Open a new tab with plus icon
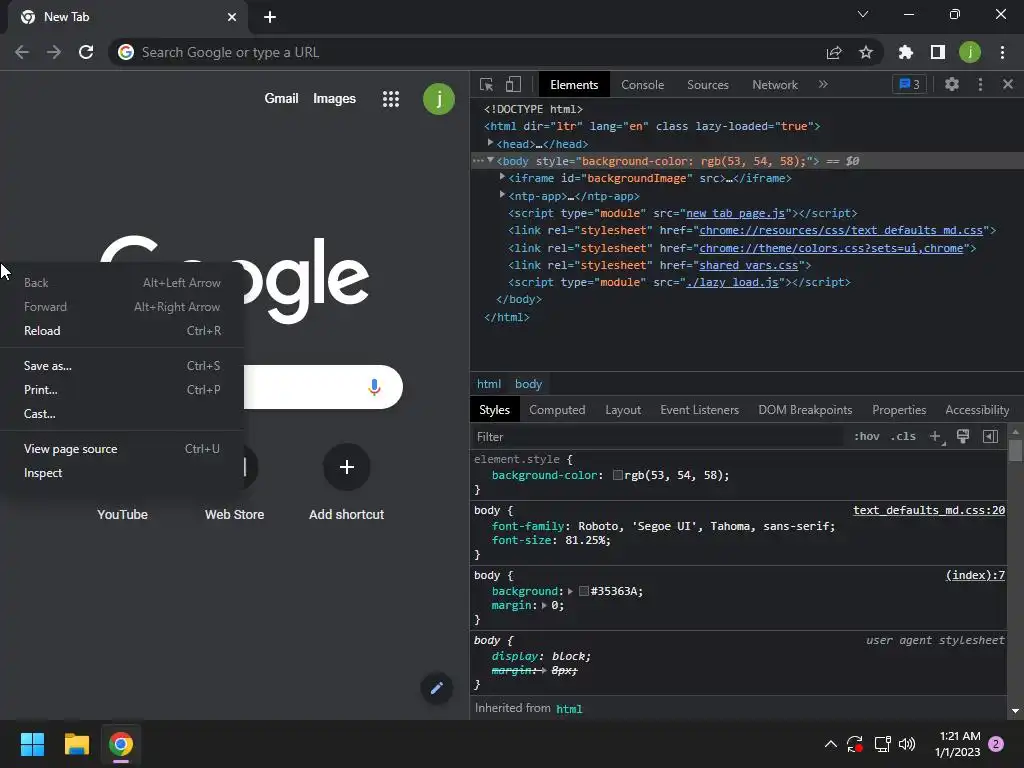Image resolution: width=1024 pixels, height=768 pixels. [x=270, y=17]
